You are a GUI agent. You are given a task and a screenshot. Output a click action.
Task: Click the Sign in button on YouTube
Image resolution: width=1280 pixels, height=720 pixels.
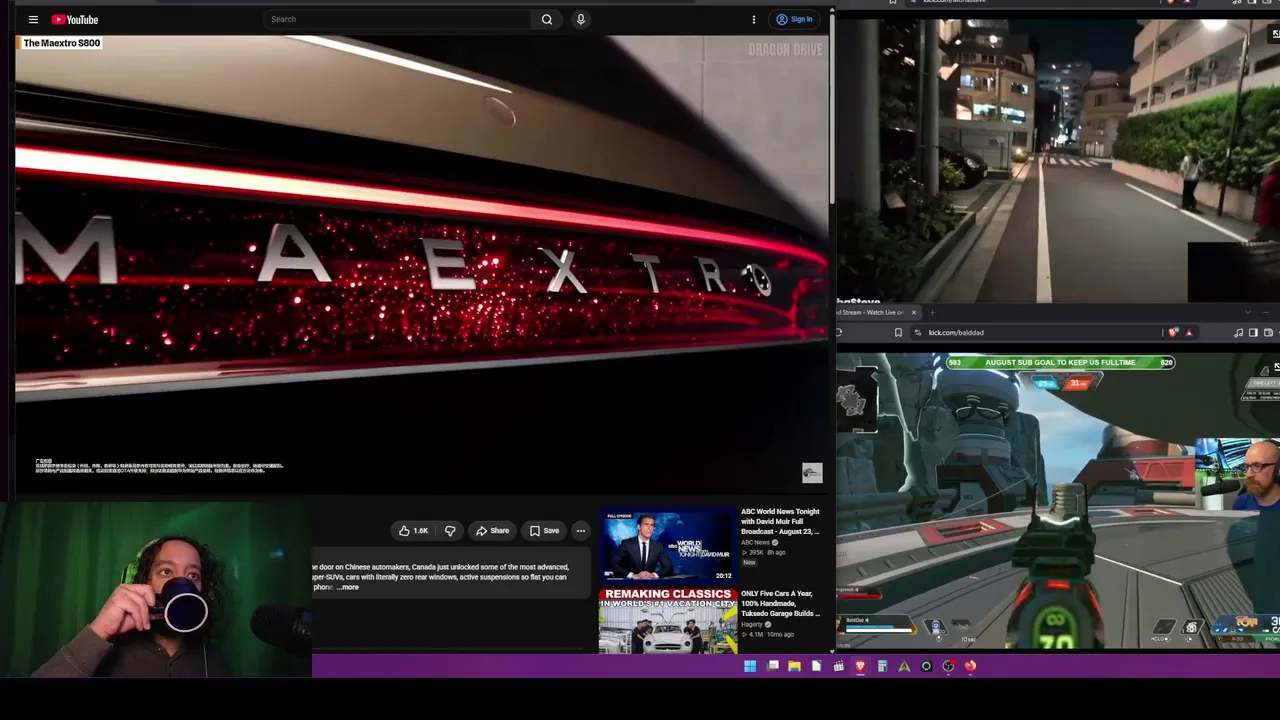point(795,19)
